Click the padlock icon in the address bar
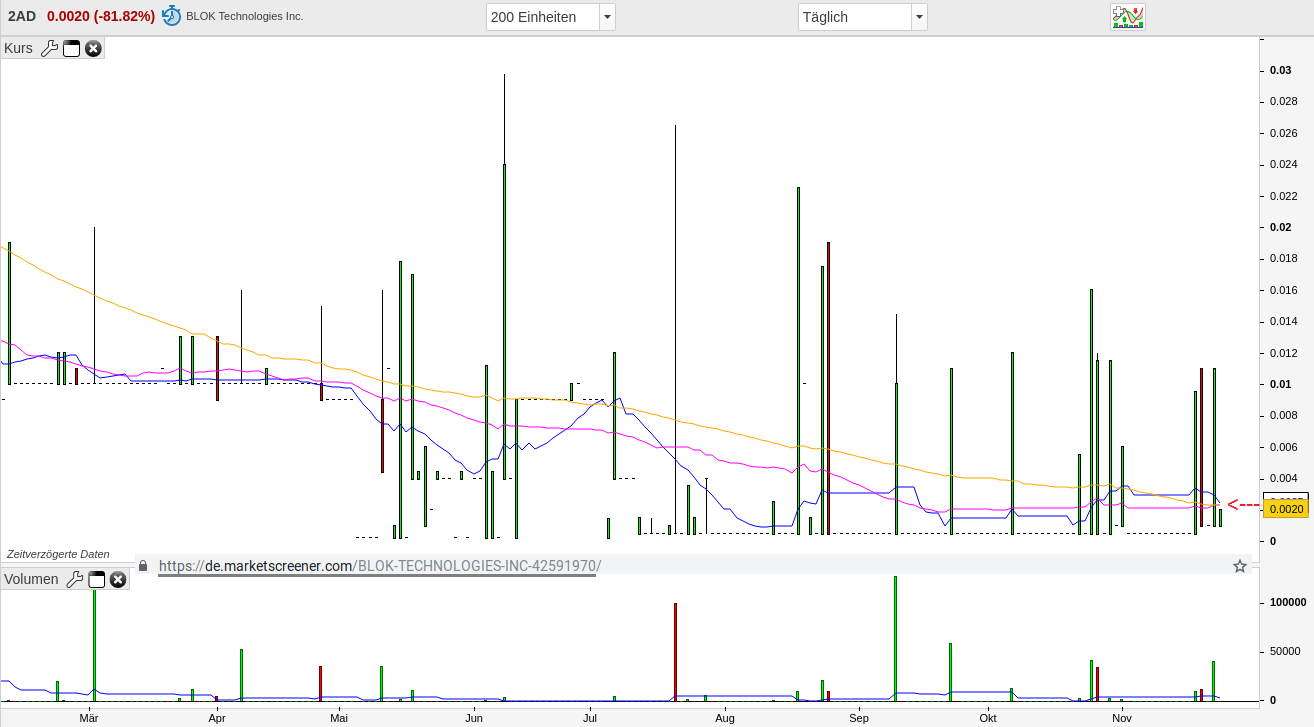This screenshot has width=1314, height=727. point(143,565)
